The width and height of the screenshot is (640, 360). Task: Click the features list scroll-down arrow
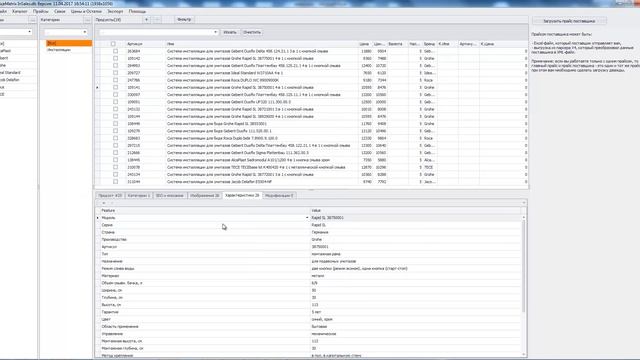524,355
